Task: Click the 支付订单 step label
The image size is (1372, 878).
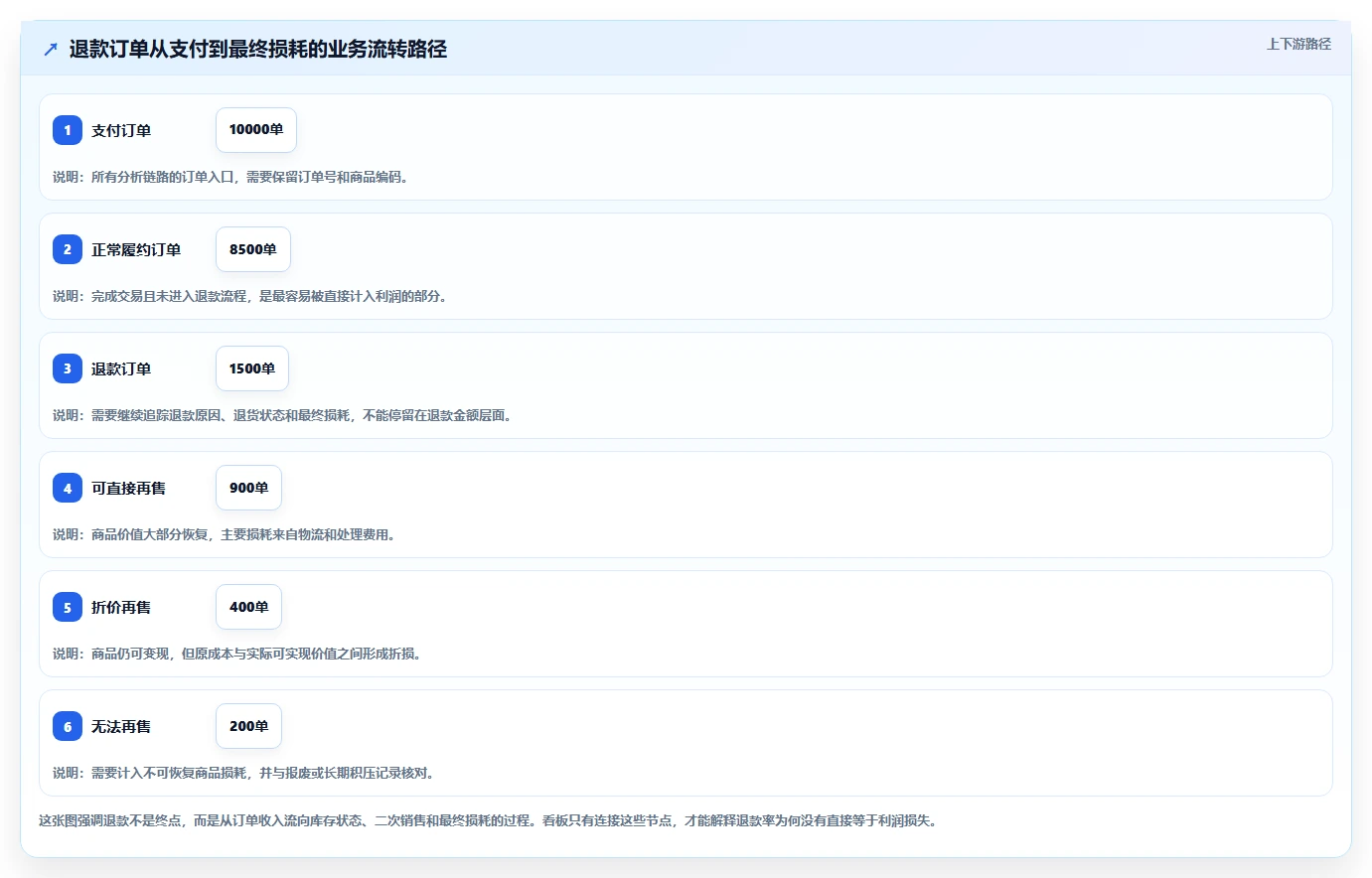Action: point(121,130)
